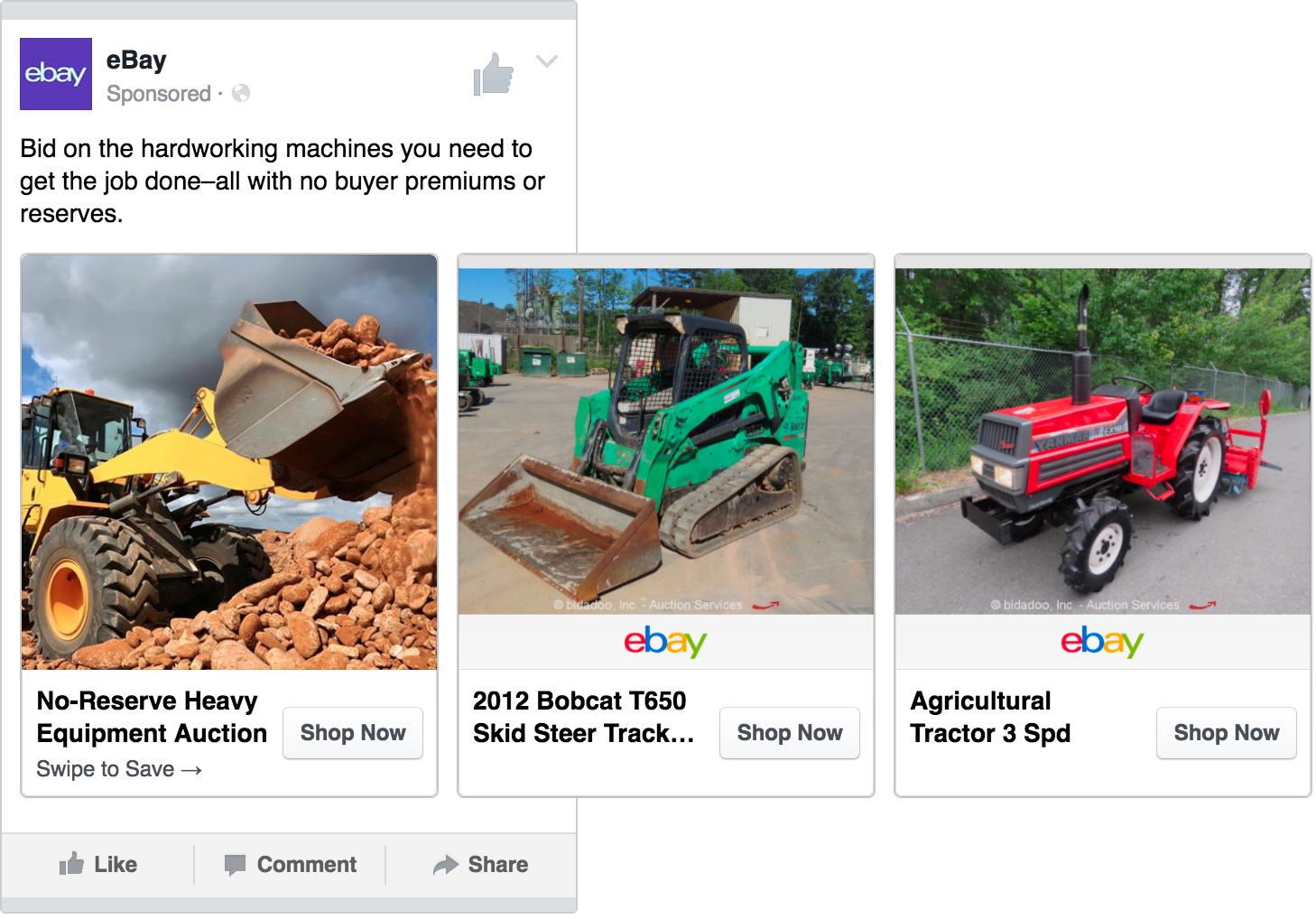Viewport: 1316px width, 919px height.
Task: Click the Like thumbs-up icon below the post
Action: coord(69,864)
